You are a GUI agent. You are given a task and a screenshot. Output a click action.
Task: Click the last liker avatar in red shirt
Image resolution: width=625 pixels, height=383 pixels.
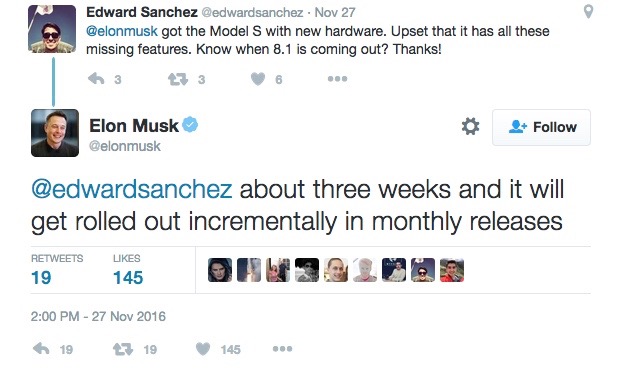(452, 270)
